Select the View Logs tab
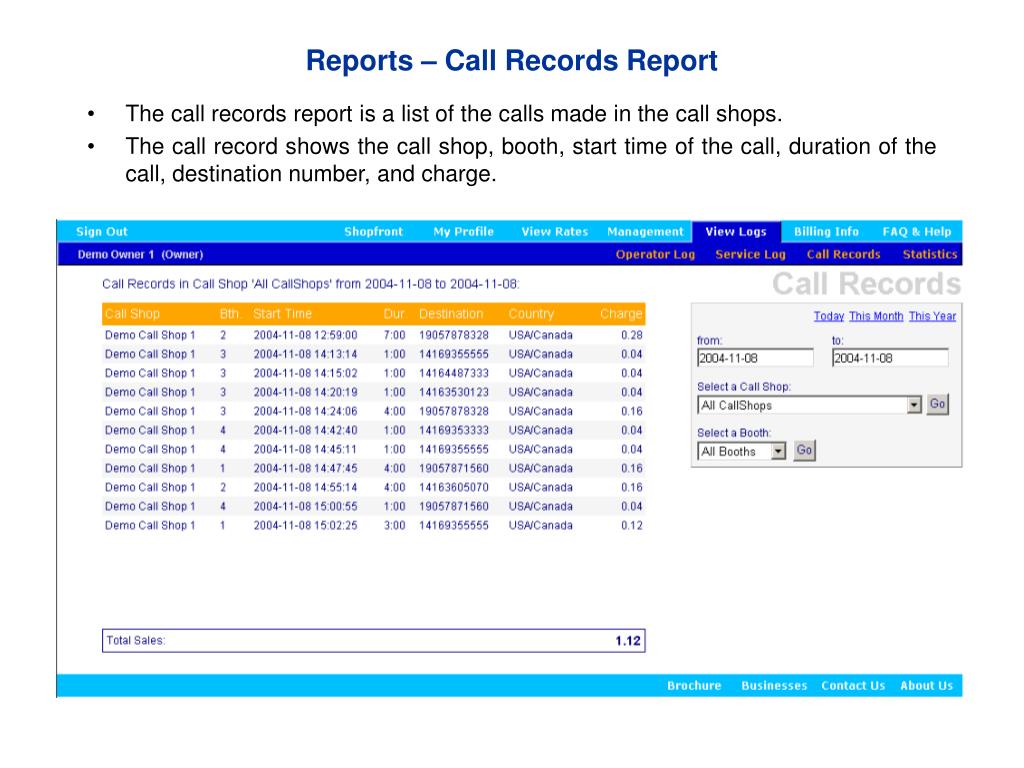Viewport: 1024px width, 768px height. (x=736, y=231)
